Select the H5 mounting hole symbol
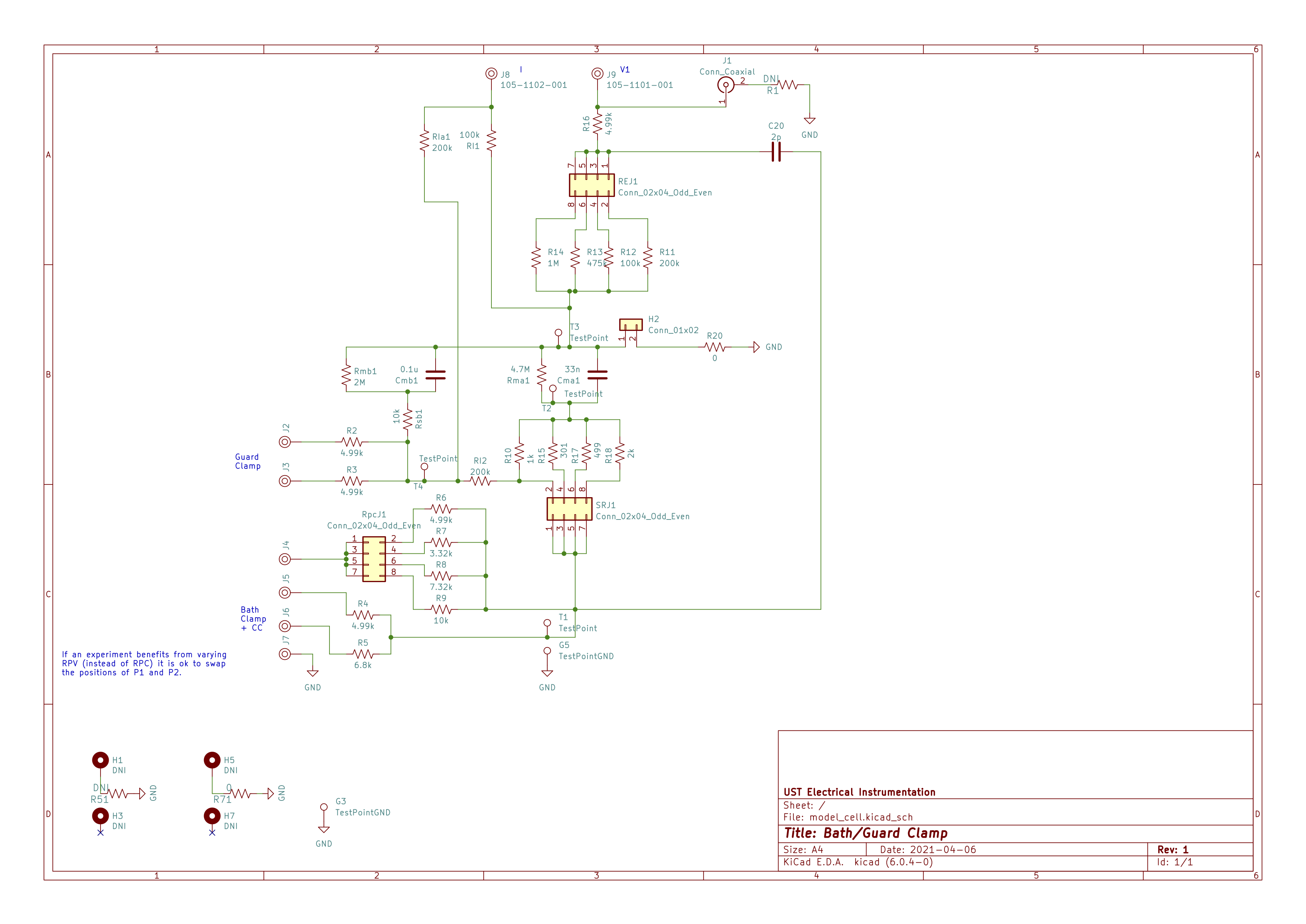Viewport: 1306px width, 924px height. (x=212, y=760)
